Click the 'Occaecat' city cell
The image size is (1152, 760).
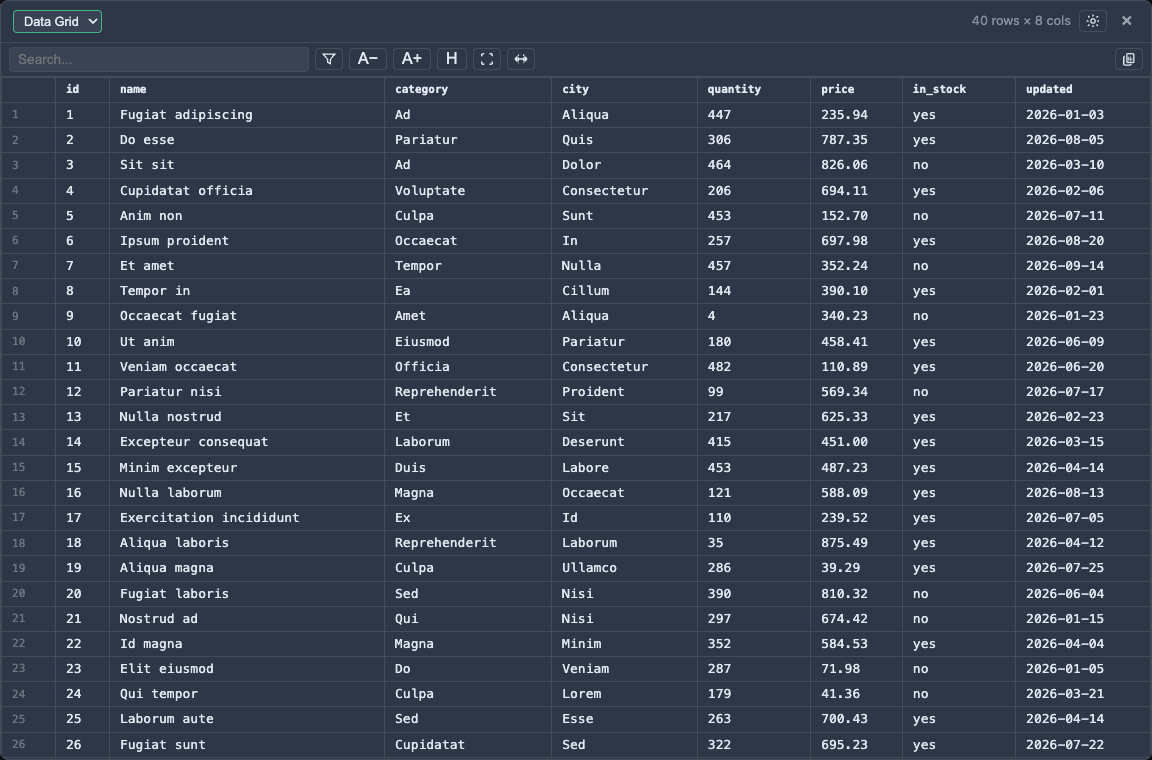[624, 492]
